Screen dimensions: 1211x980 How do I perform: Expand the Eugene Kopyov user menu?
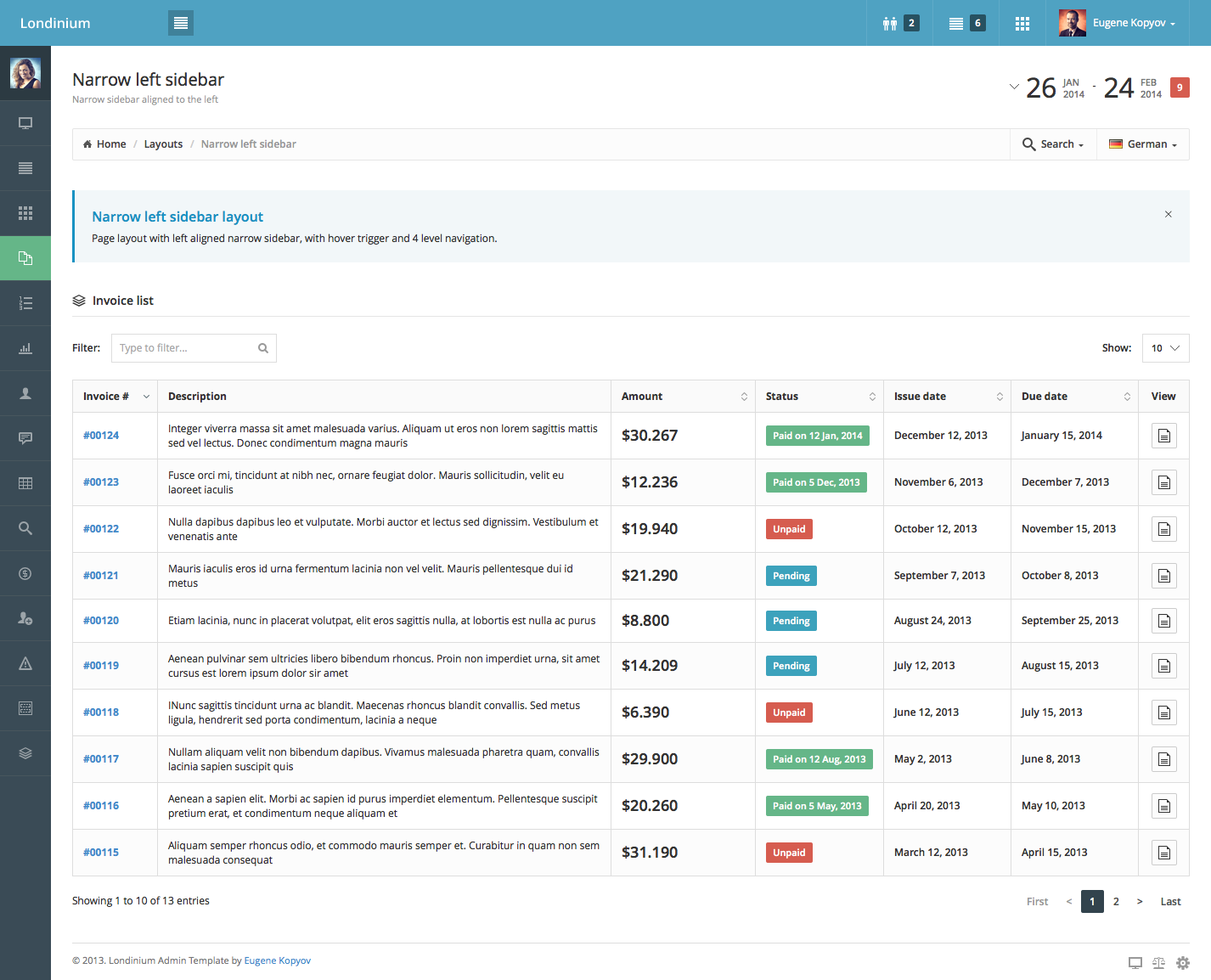(x=1118, y=23)
